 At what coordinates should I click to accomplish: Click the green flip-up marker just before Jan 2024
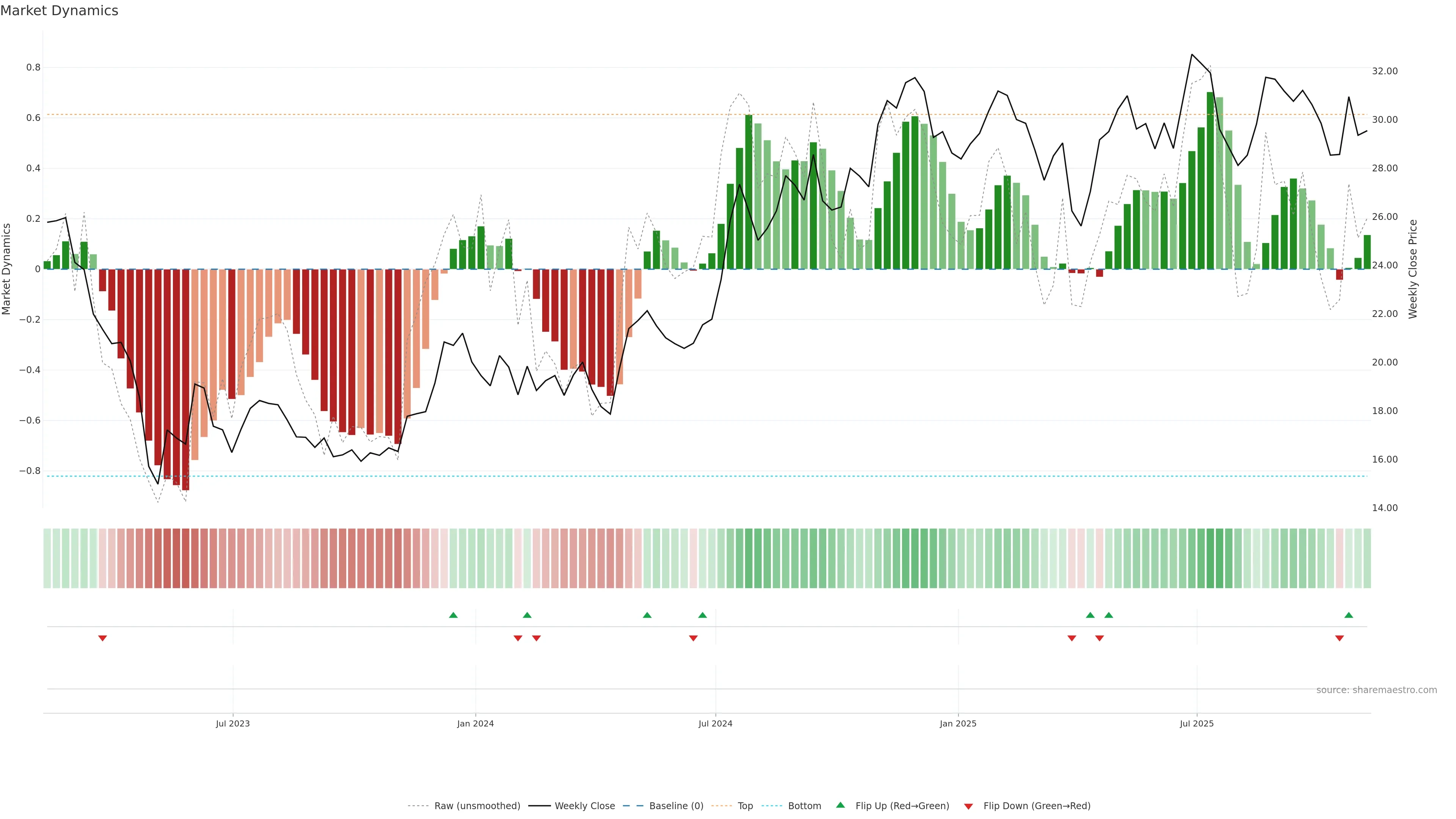(x=453, y=615)
